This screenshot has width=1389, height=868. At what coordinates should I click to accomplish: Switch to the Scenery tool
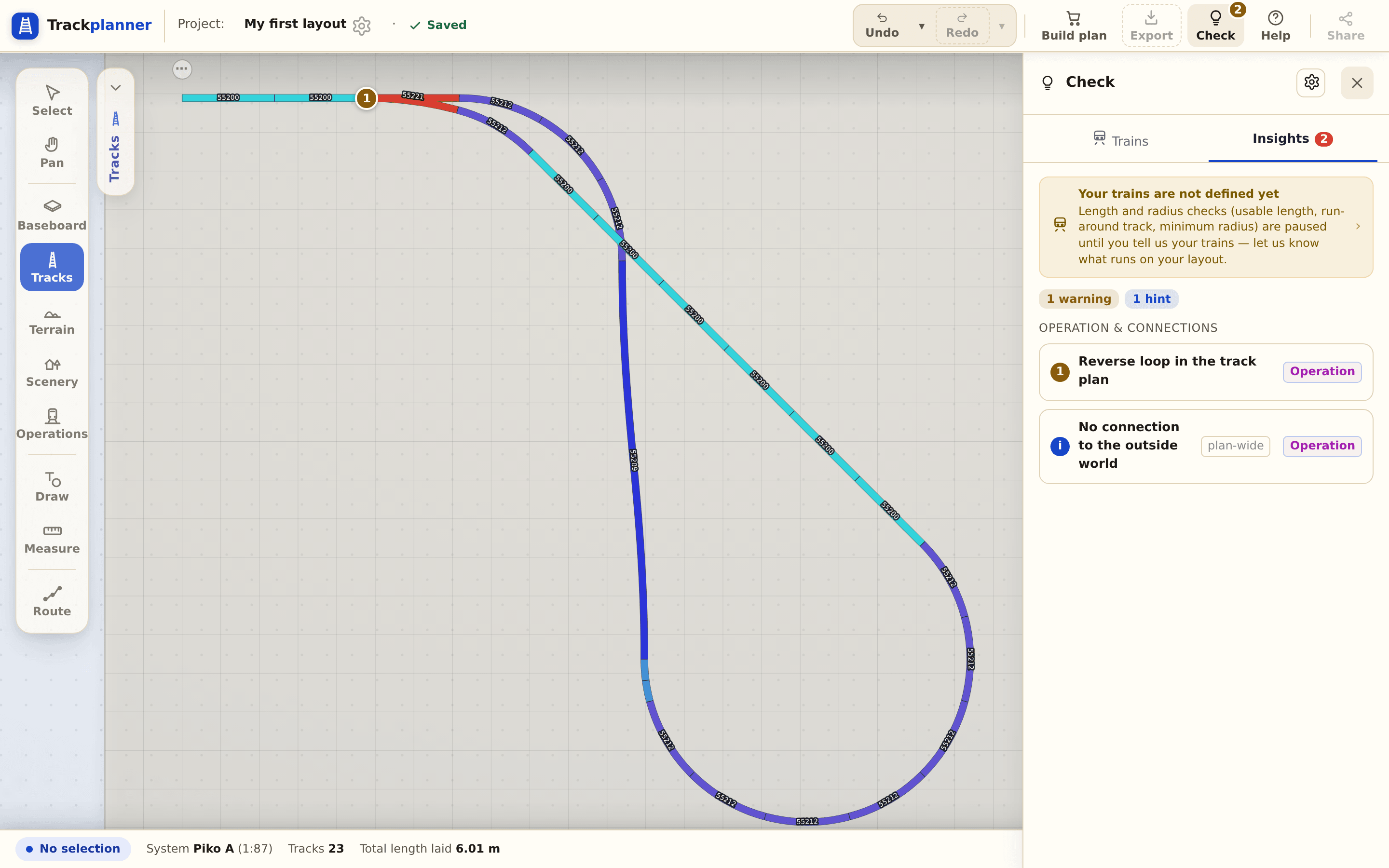tap(52, 371)
